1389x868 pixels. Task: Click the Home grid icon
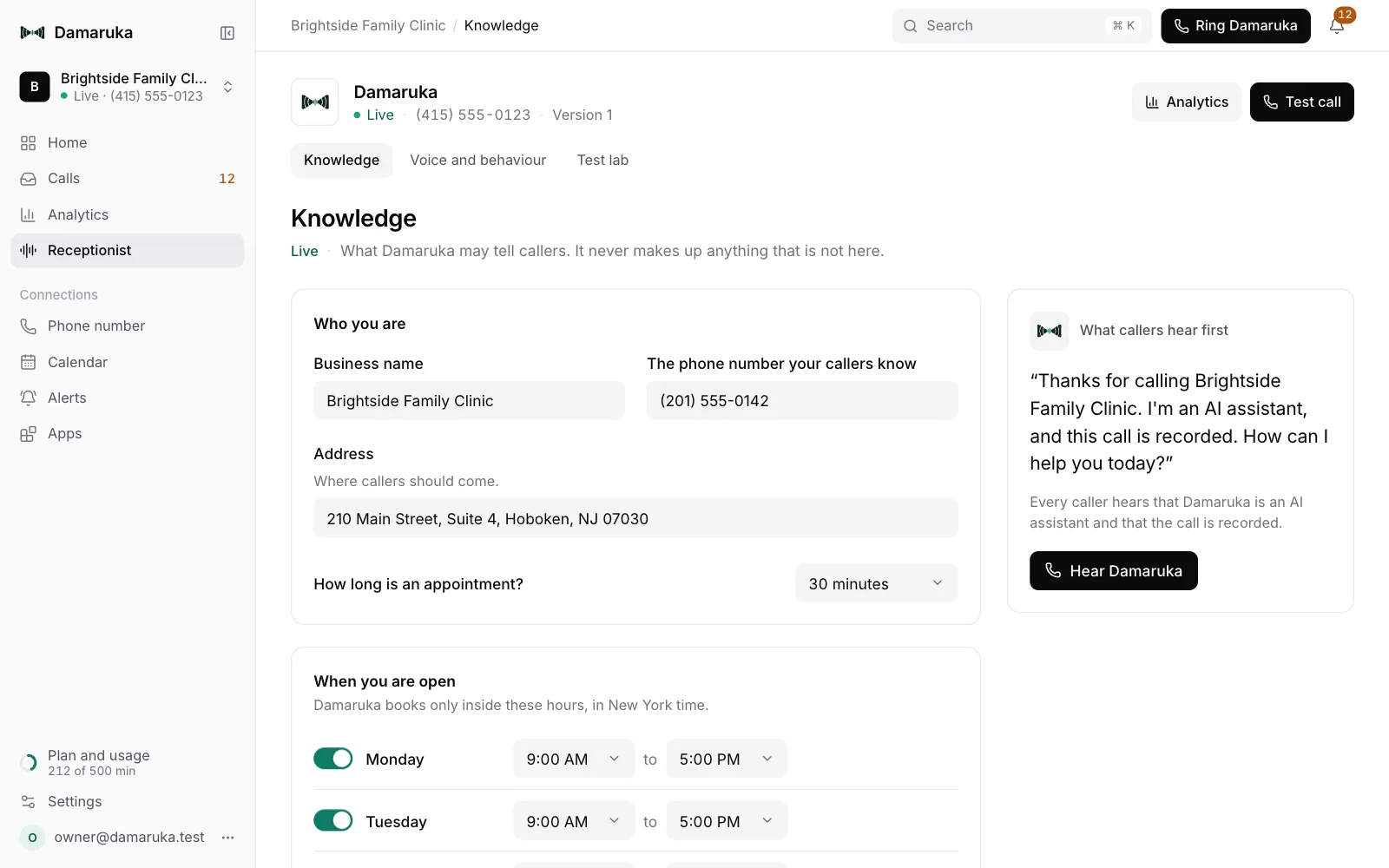point(29,143)
